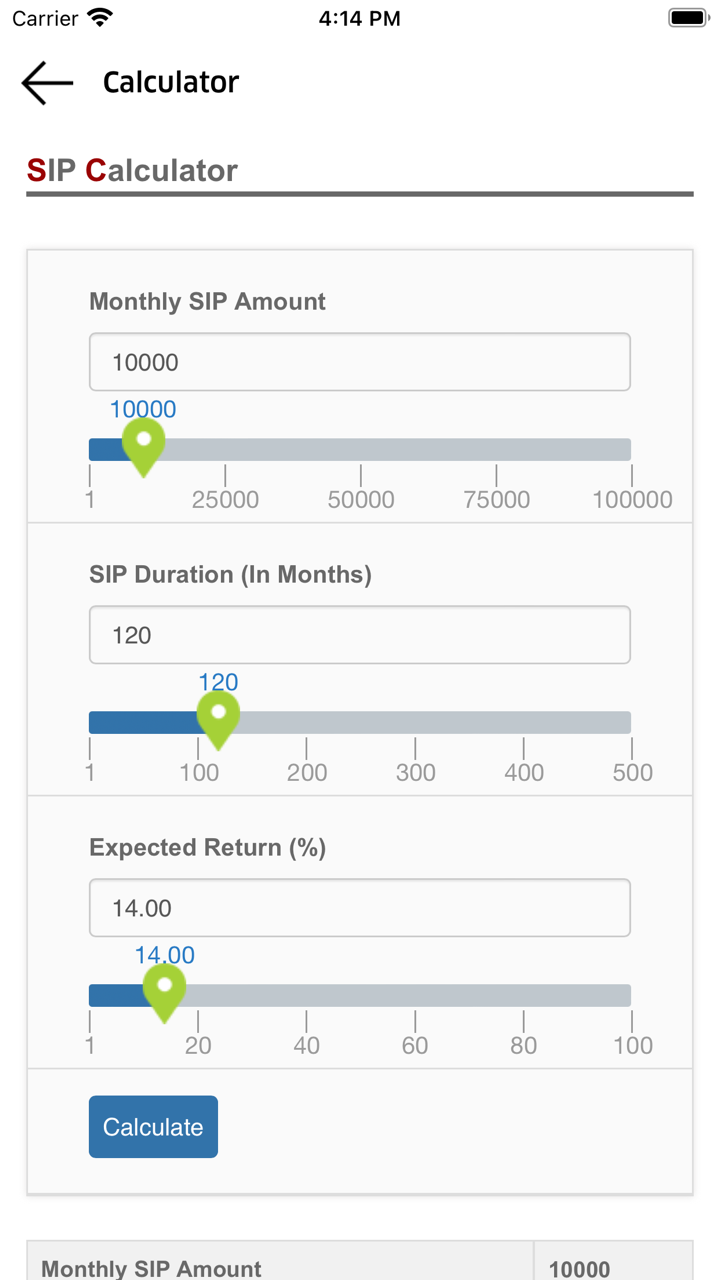Click the Monthly SIP Amount slider pin
This screenshot has height=1280, width=720.
point(143,445)
